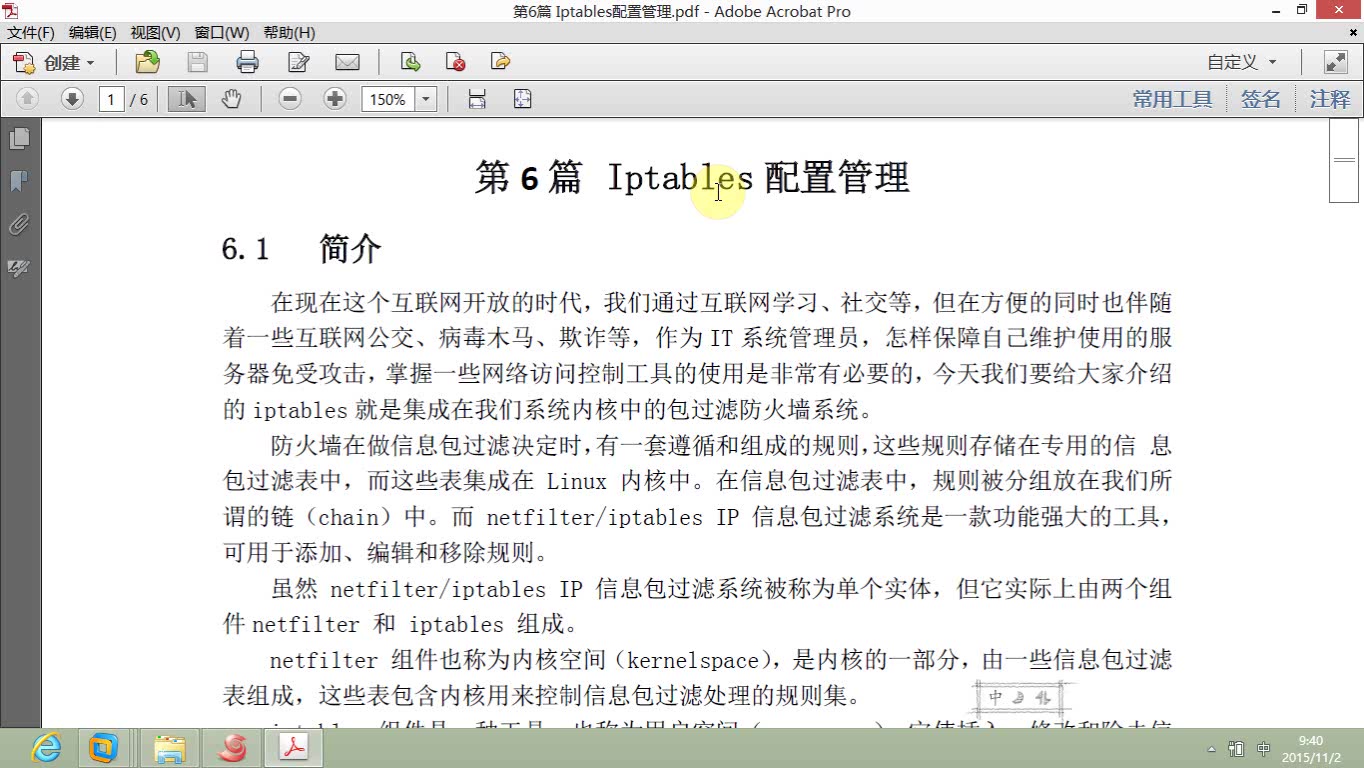The width and height of the screenshot is (1364, 768).
Task: Open the 文件 menu
Action: [29, 32]
